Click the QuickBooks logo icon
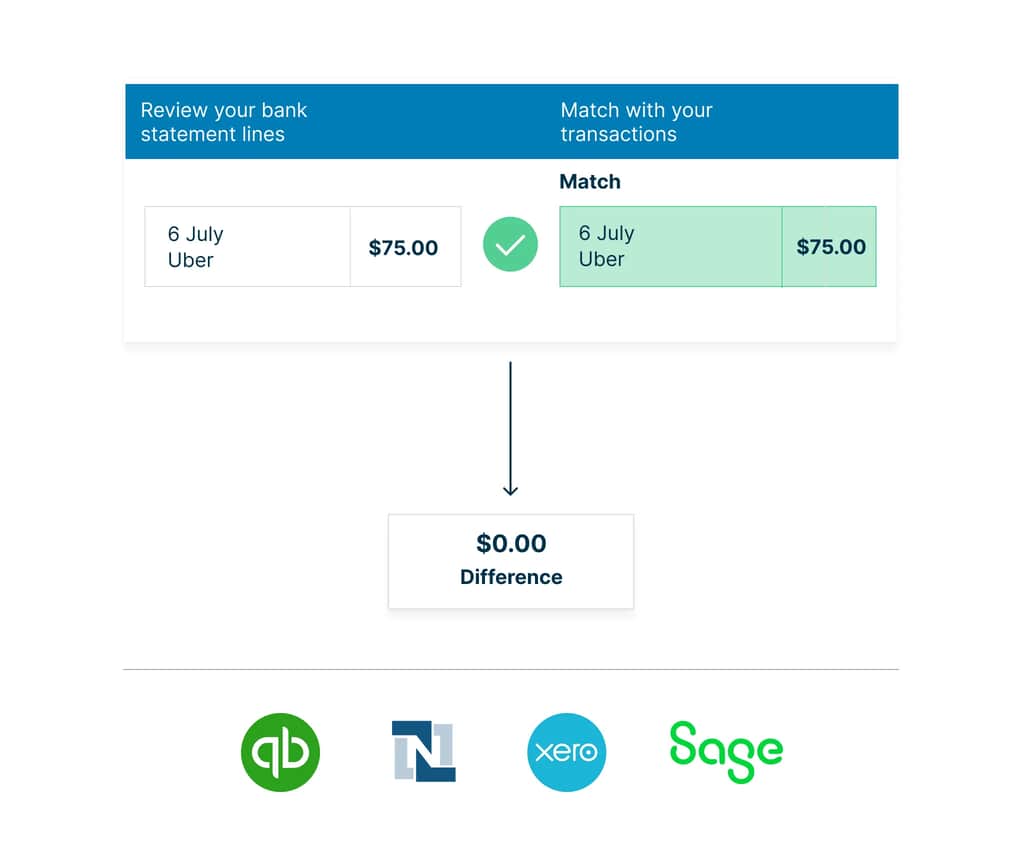 click(280, 752)
